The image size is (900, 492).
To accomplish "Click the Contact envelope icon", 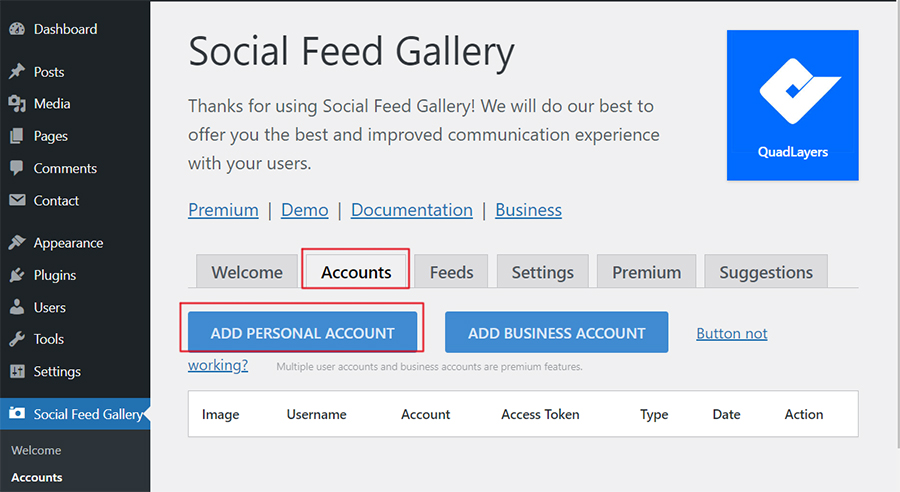I will click(x=17, y=200).
